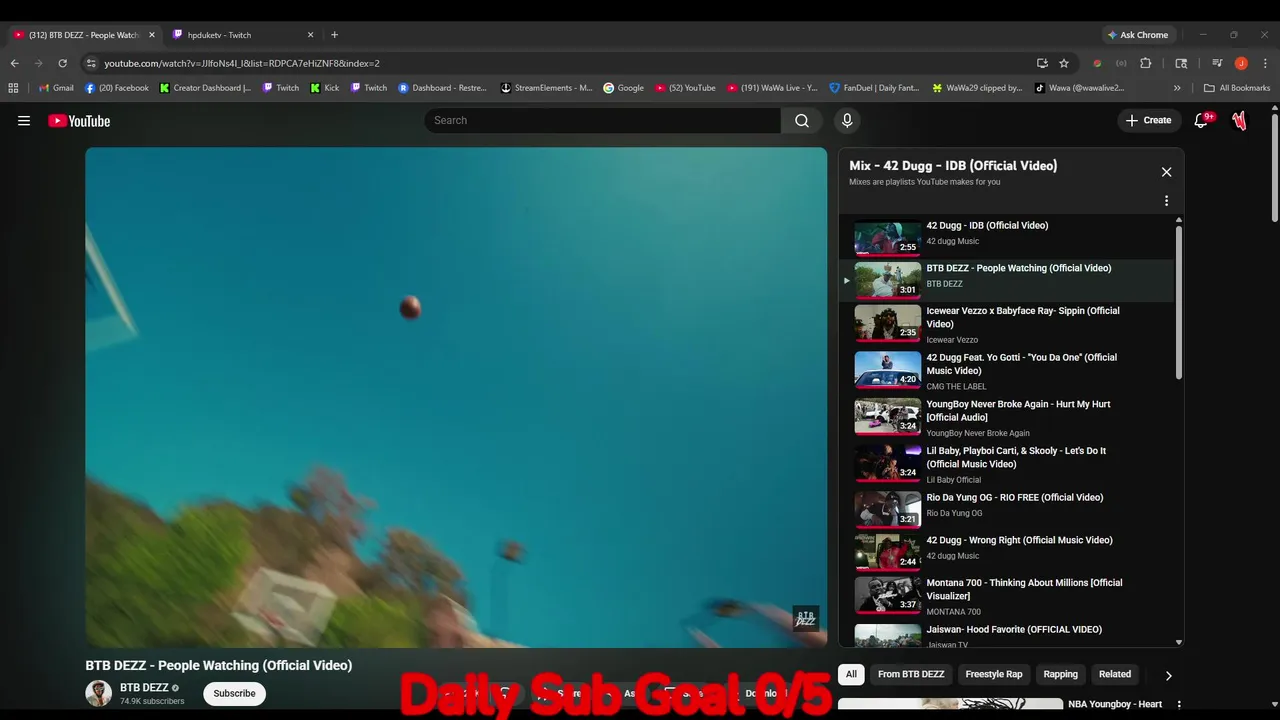Subscribe to BTB DEZZ
This screenshot has width=1280, height=720.
click(x=234, y=693)
